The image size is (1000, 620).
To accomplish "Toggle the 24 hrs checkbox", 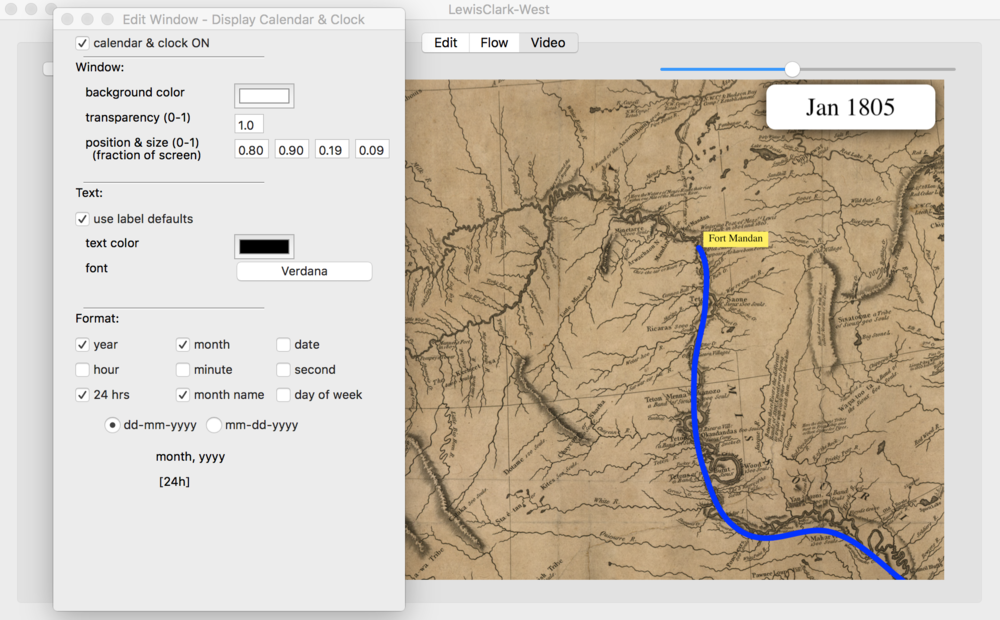I will pos(82,395).
